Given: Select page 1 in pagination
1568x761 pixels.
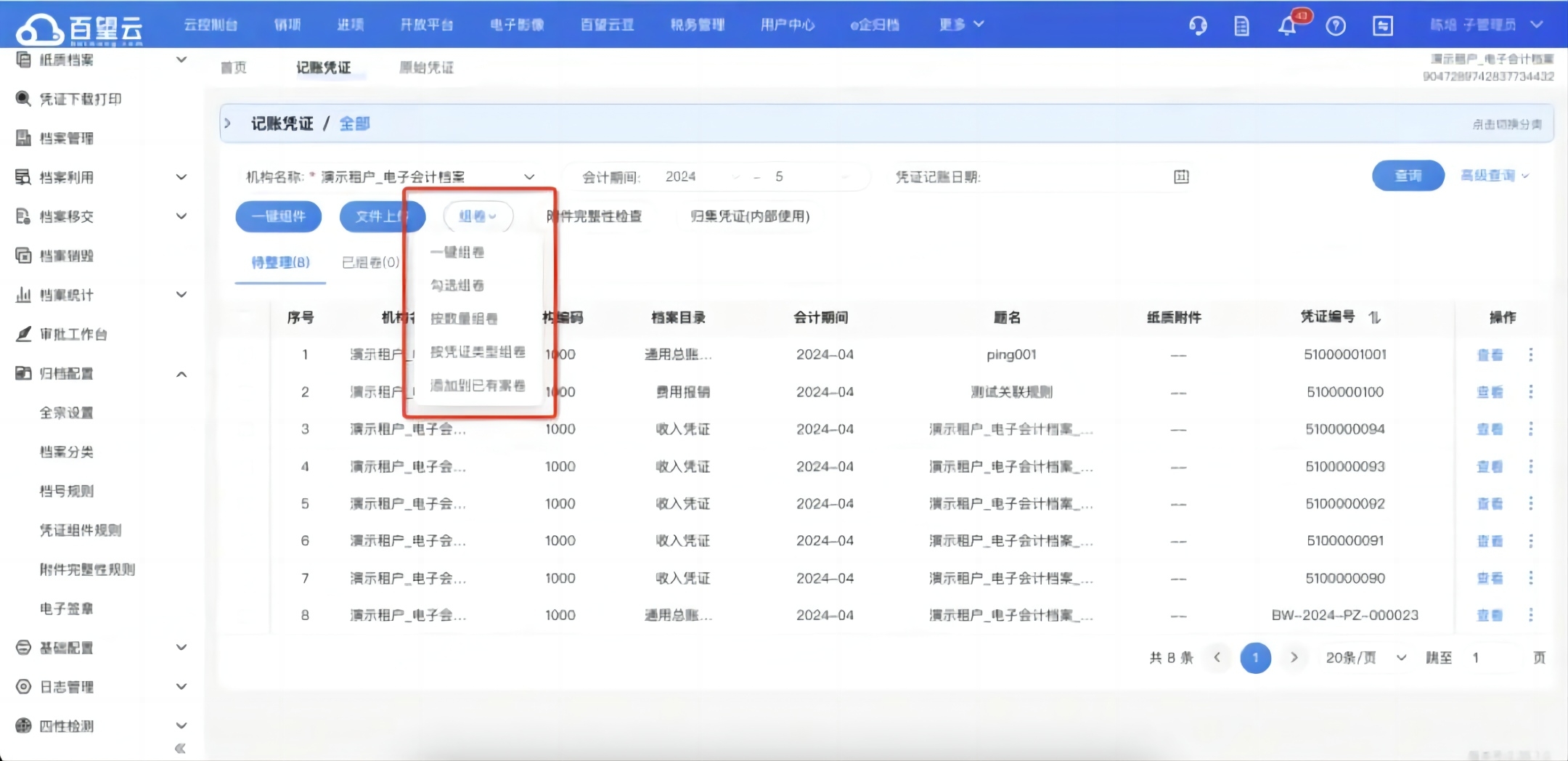Looking at the screenshot, I should click(1255, 658).
